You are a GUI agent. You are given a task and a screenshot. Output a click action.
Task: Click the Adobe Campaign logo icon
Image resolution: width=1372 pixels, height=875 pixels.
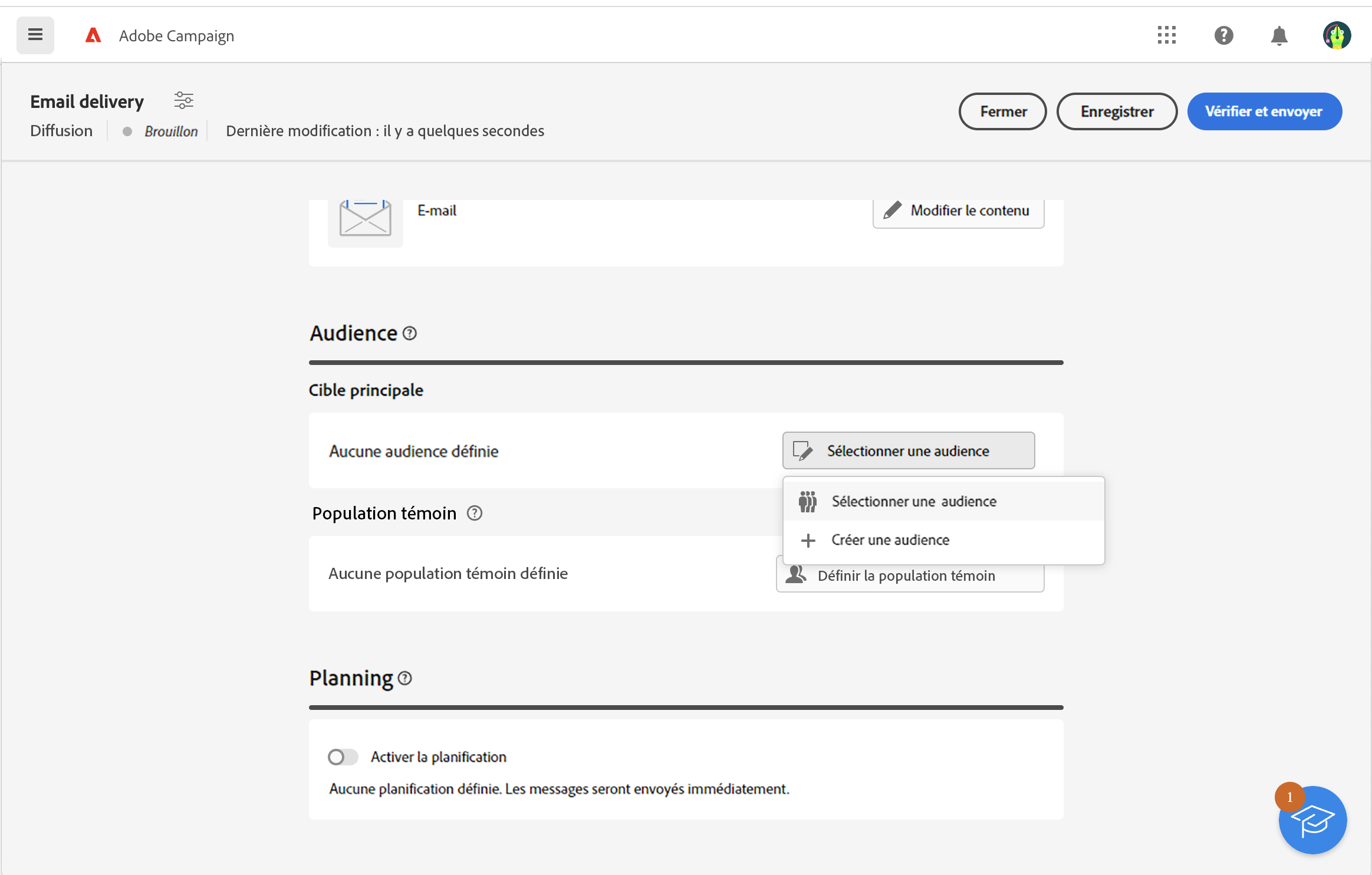[93, 36]
